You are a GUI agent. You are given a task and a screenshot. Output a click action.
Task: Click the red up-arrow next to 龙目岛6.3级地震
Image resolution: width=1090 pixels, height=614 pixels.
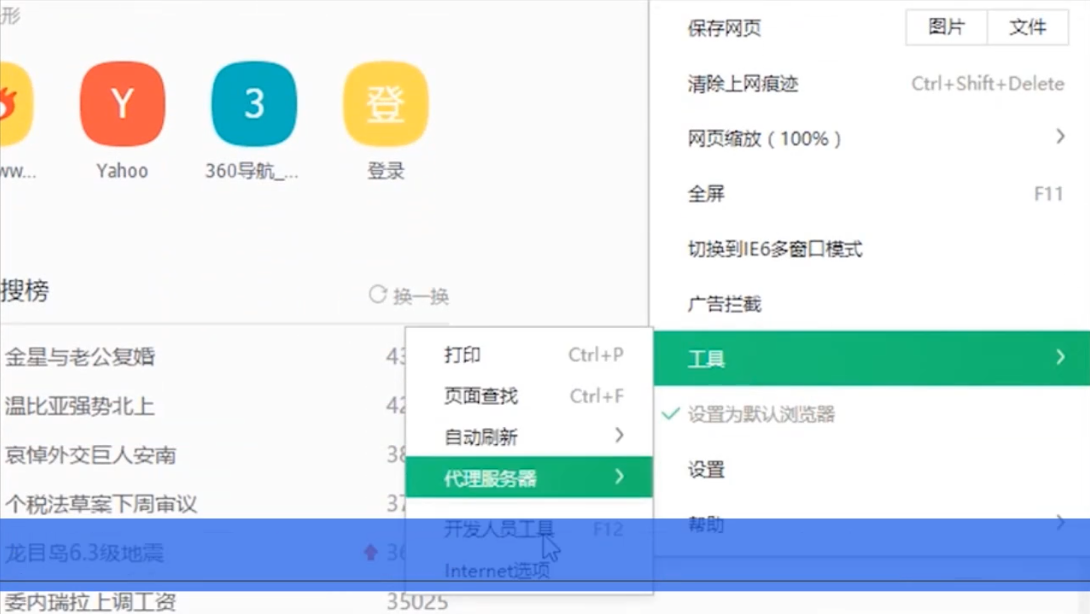pos(371,552)
